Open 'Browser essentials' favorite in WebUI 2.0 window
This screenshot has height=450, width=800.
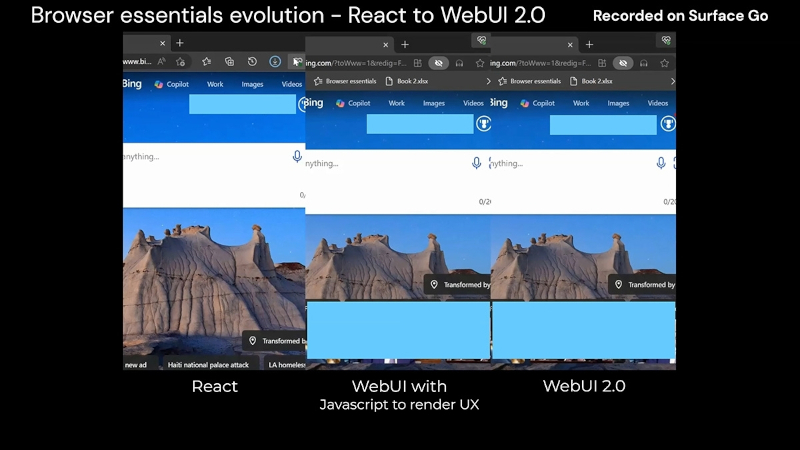pyautogui.click(x=530, y=81)
